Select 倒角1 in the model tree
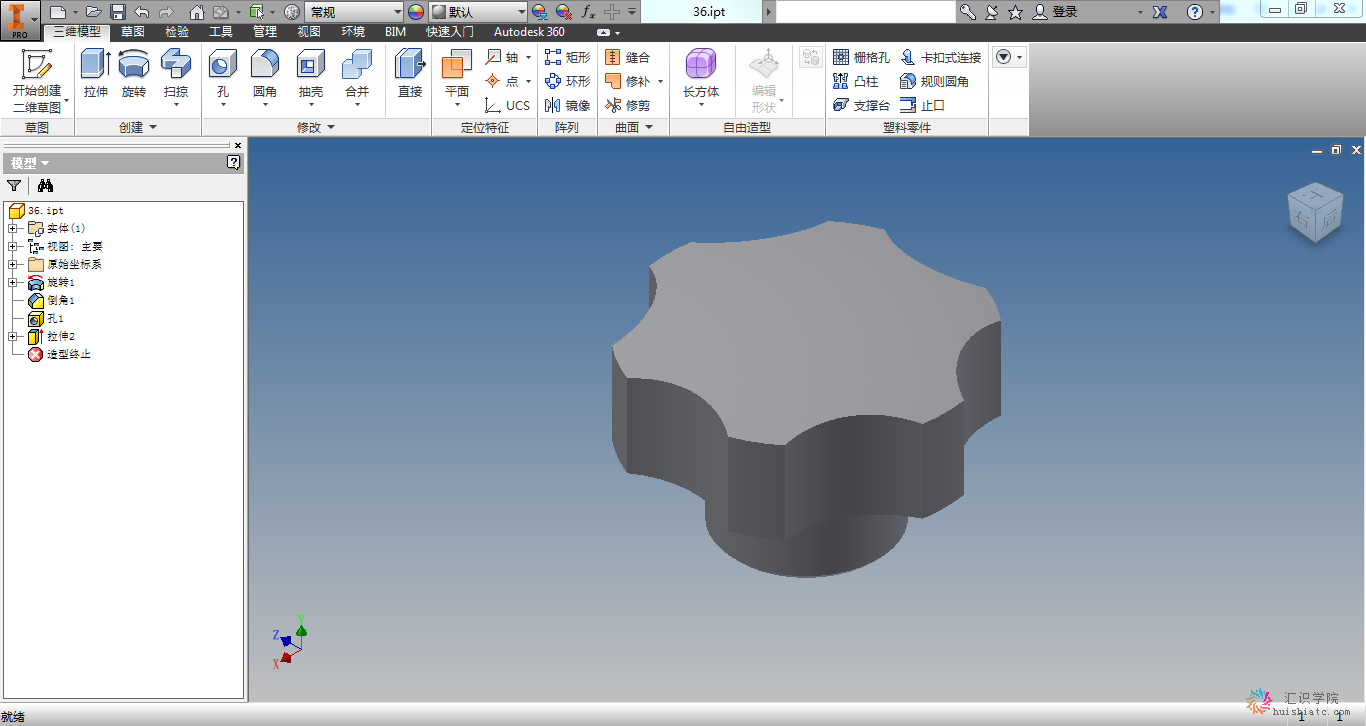Screen dimensions: 1366x726 click(52, 300)
